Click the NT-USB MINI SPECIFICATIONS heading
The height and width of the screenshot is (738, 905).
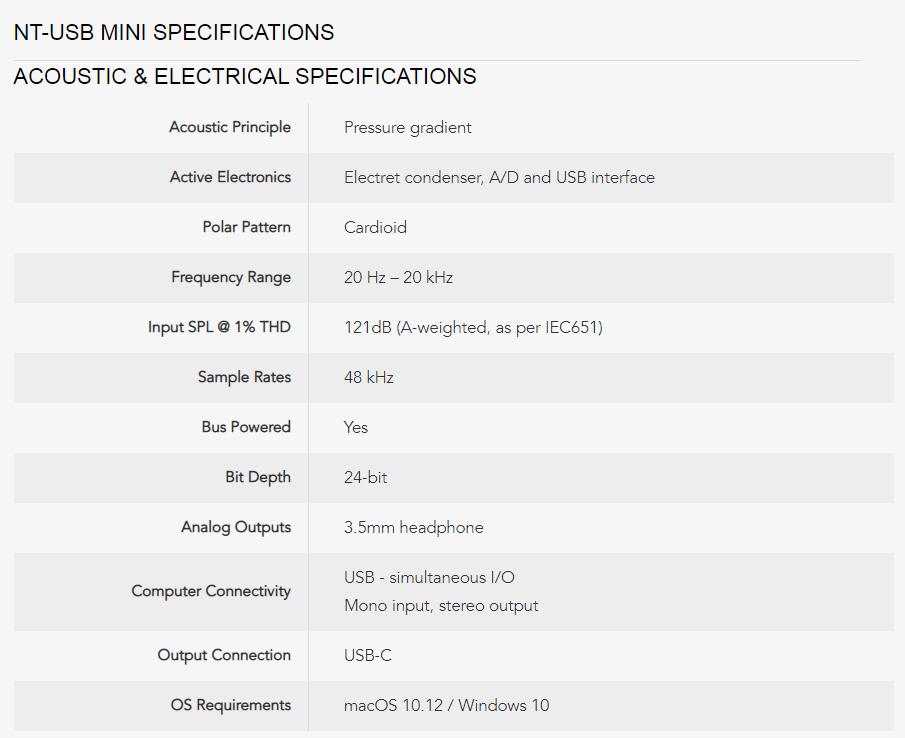pyautogui.click(x=174, y=32)
